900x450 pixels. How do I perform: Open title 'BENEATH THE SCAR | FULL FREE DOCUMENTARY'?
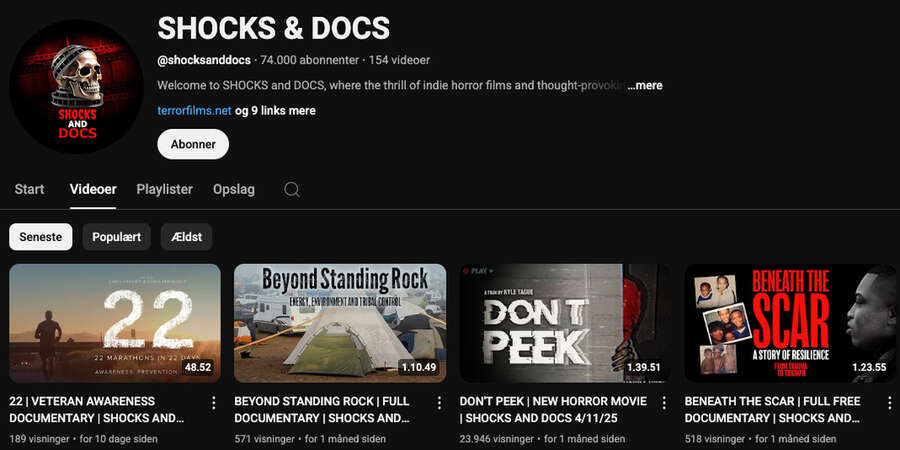point(773,409)
